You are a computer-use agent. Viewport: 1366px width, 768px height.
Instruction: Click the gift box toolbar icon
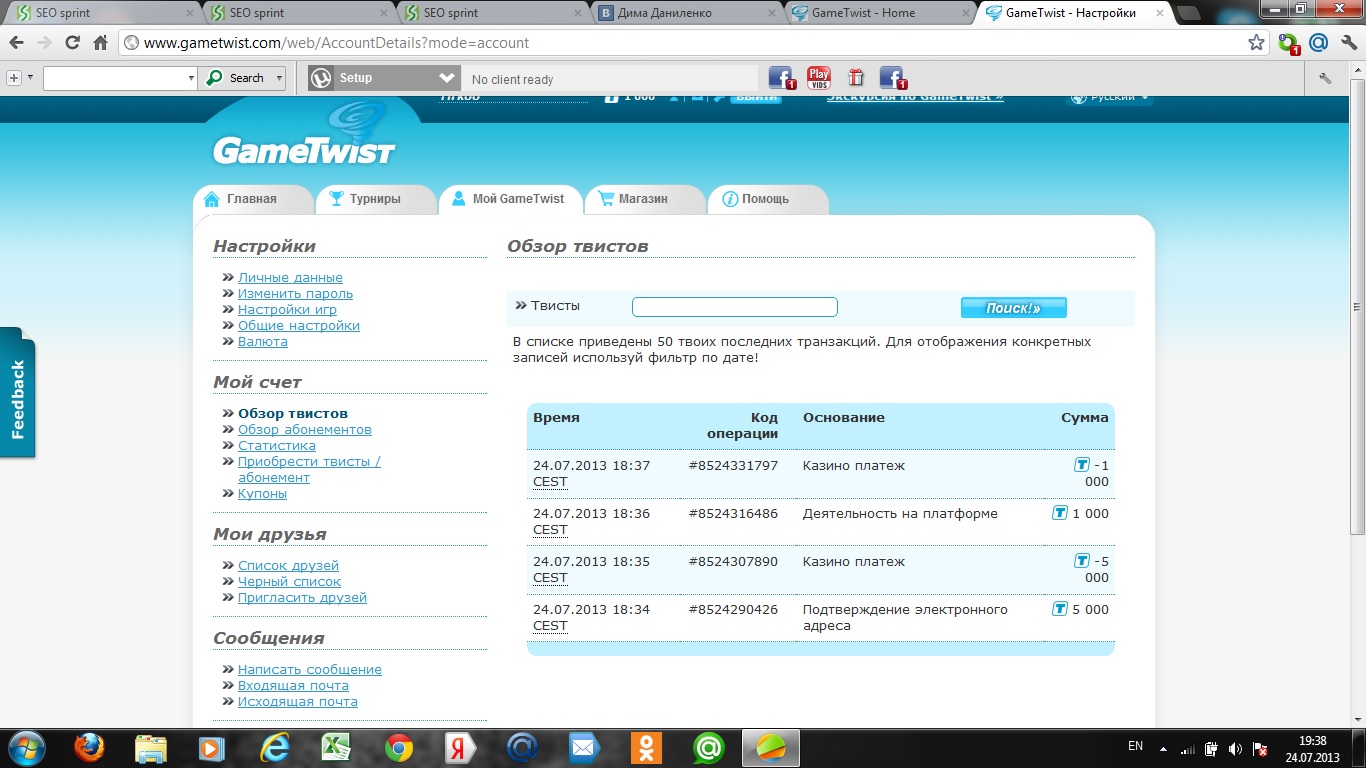click(x=856, y=78)
